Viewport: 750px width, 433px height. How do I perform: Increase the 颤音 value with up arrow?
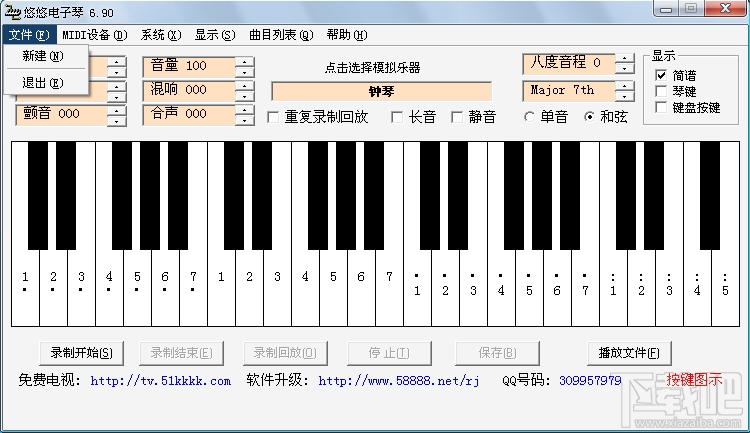coord(117,110)
